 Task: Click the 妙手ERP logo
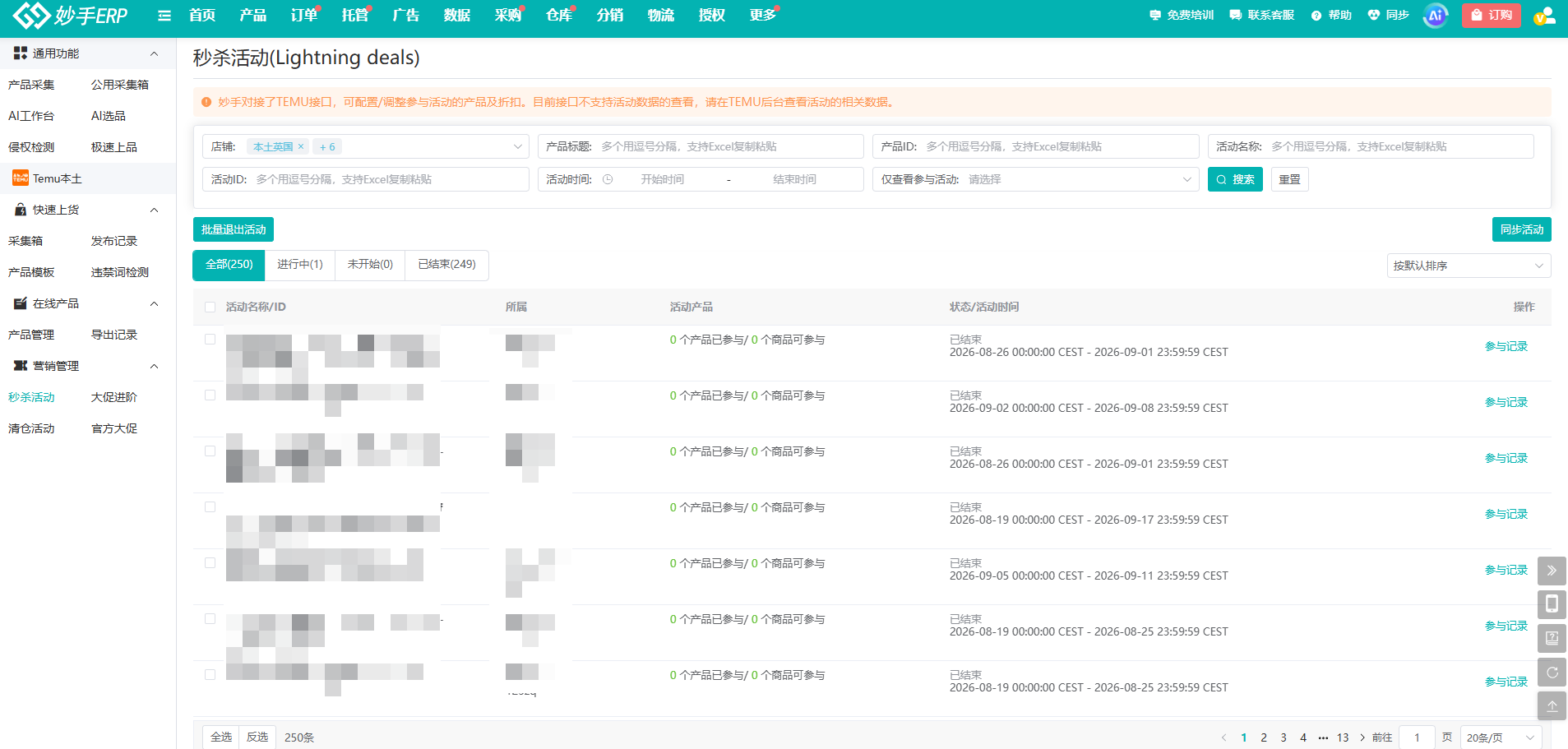[x=70, y=15]
